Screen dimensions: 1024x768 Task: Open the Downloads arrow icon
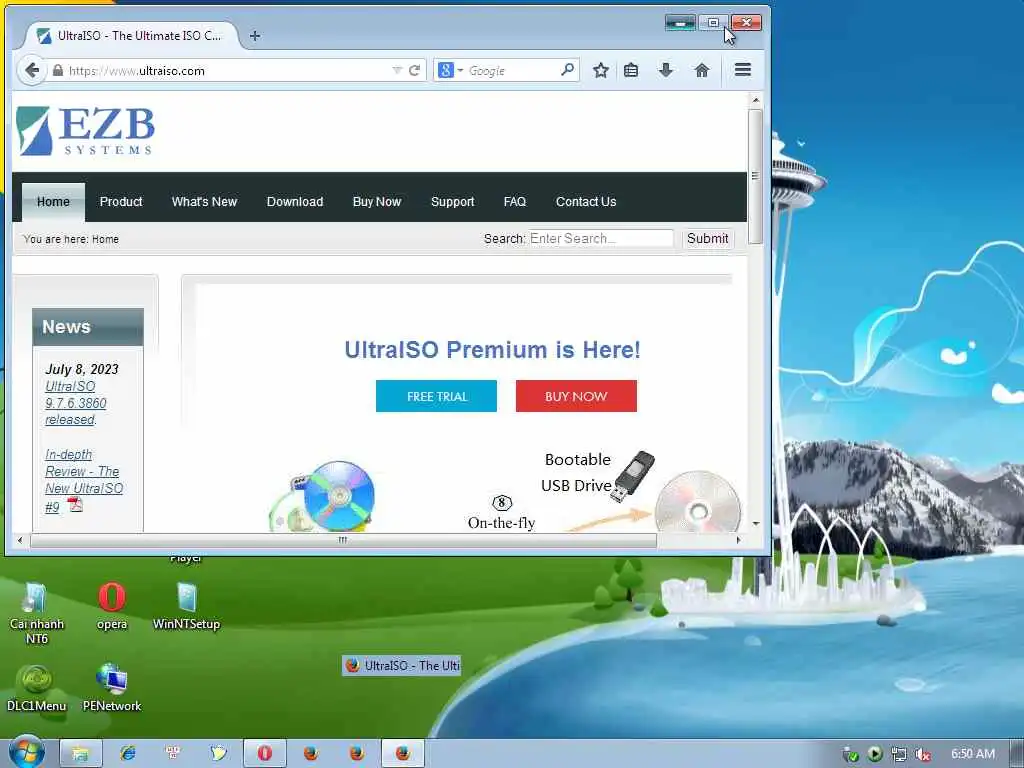coord(665,71)
